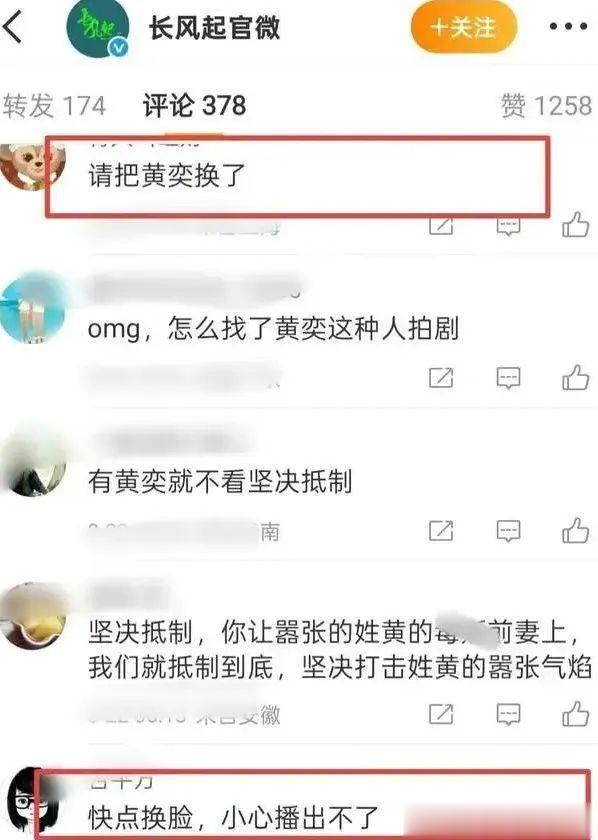
Task: Reply to the 有黄奕就不看坚决抵制 comment
Action: [x=508, y=531]
